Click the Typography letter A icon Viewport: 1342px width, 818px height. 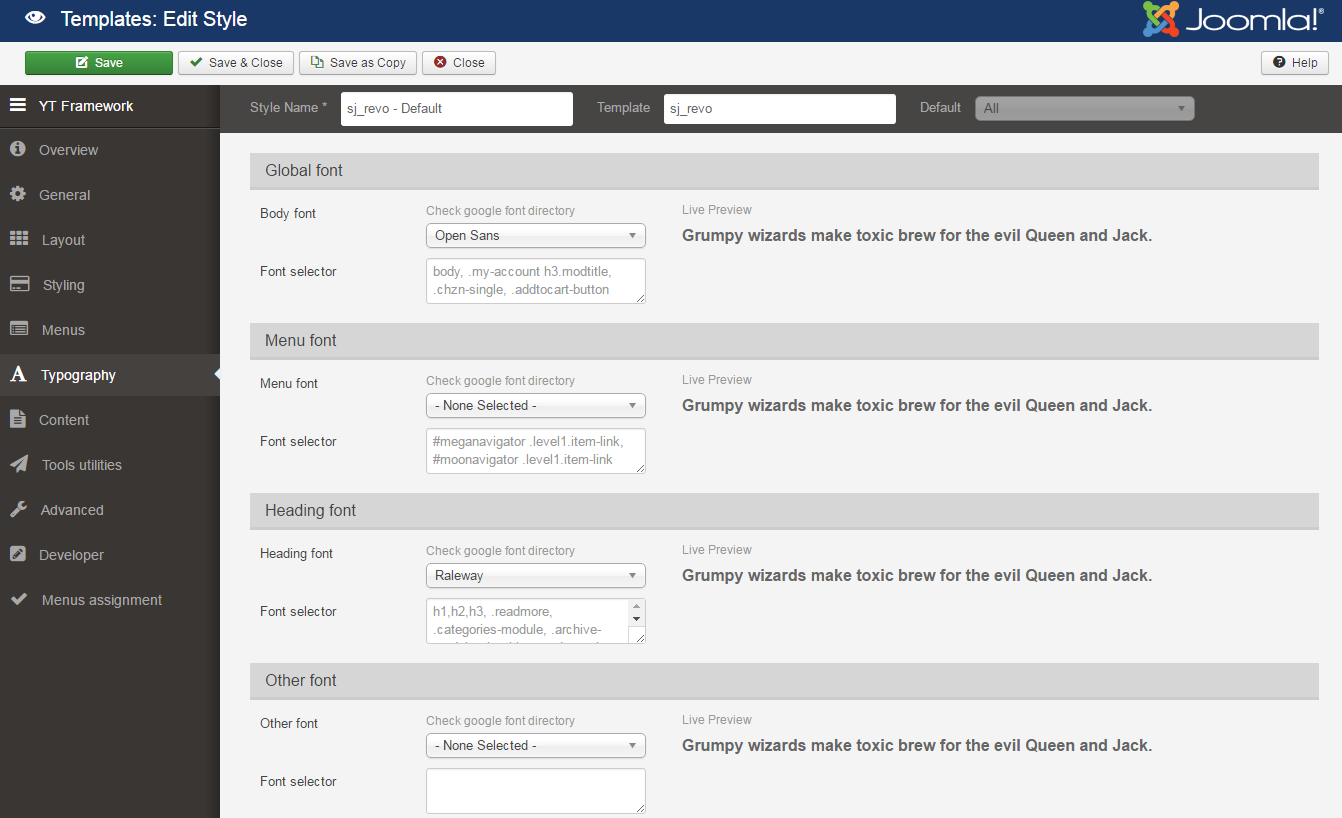tap(18, 375)
